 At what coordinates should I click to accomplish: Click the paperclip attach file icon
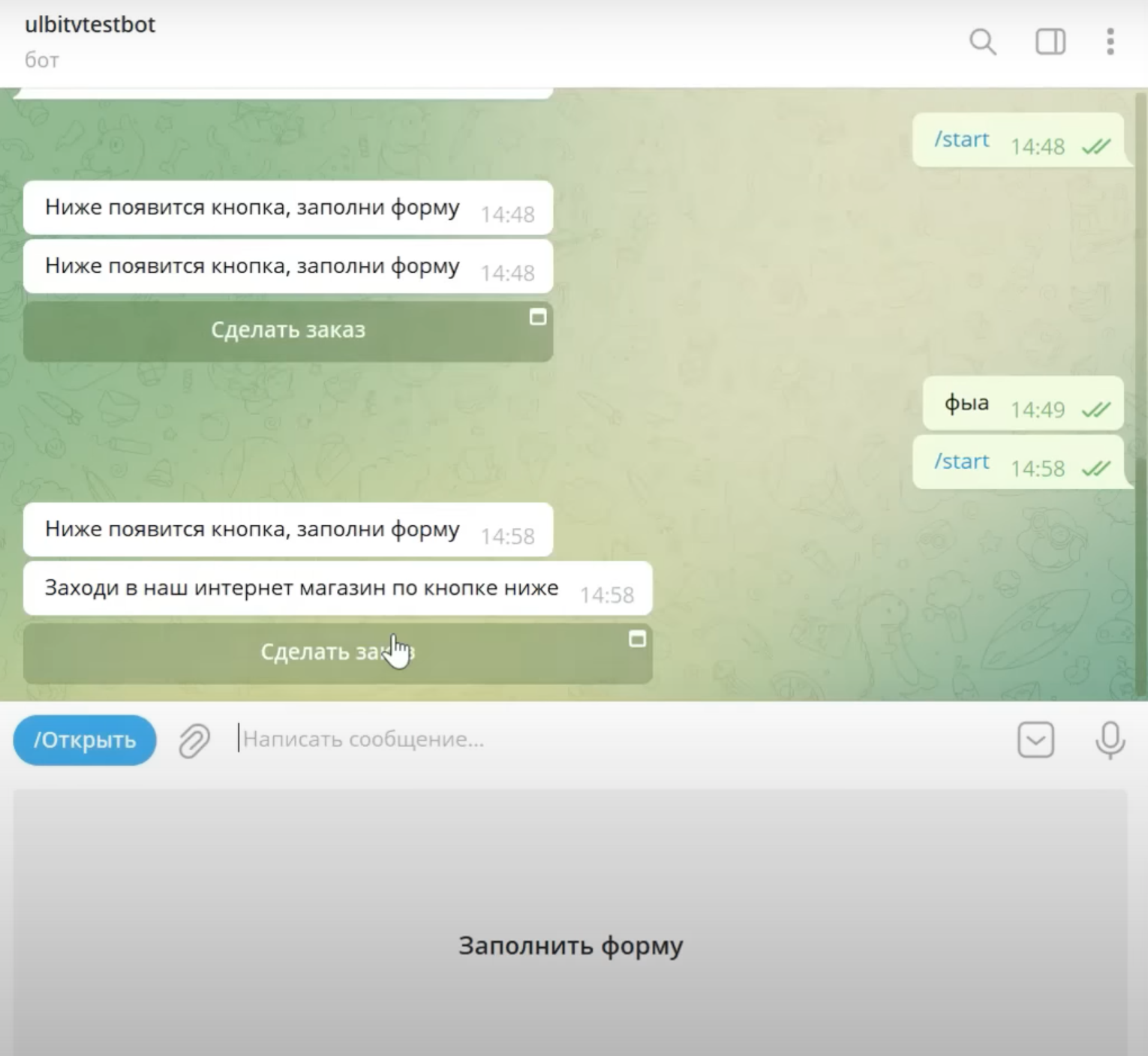click(x=194, y=741)
